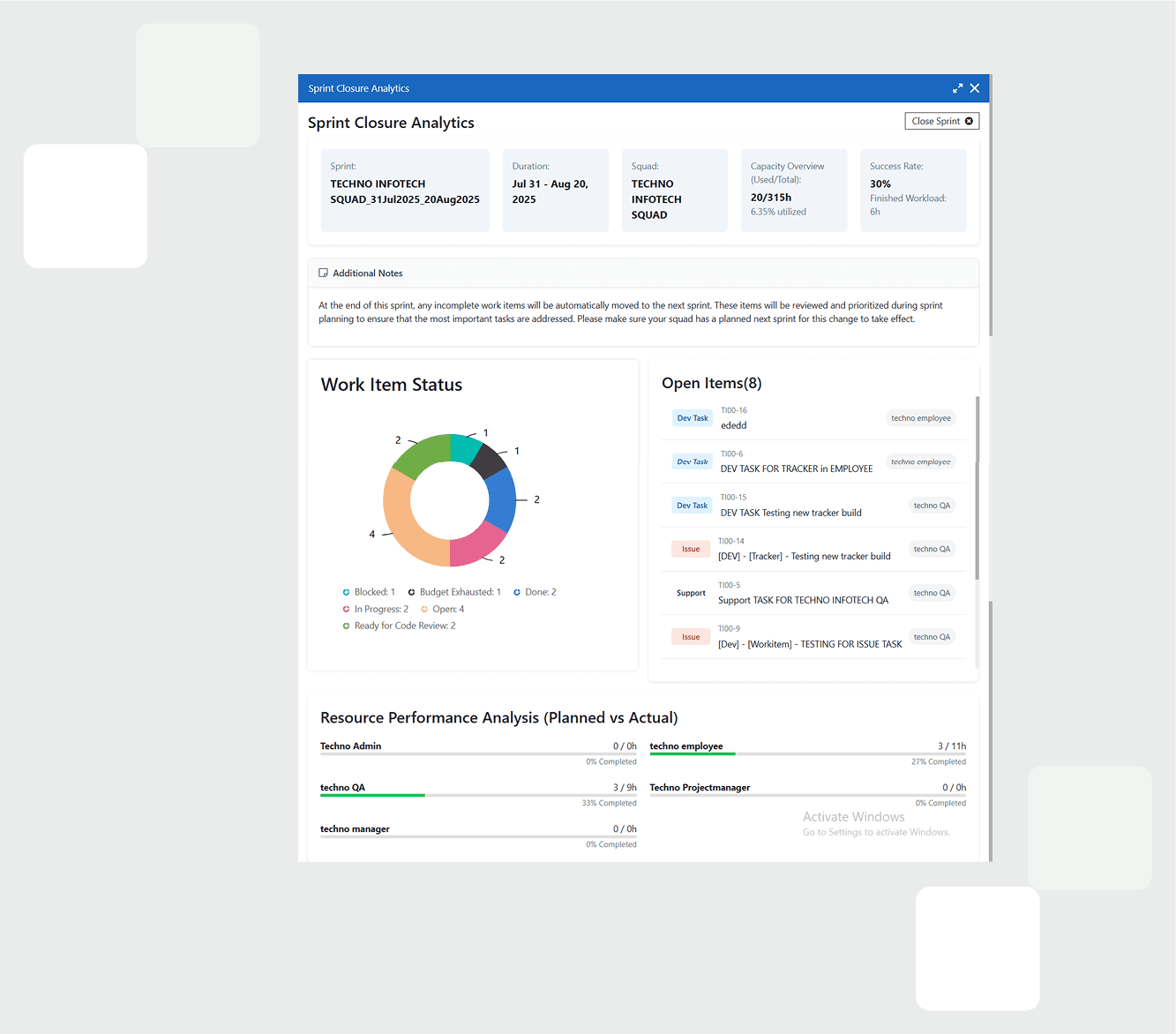Click the Success Rate 30% value
The height and width of the screenshot is (1034, 1176).
(880, 184)
